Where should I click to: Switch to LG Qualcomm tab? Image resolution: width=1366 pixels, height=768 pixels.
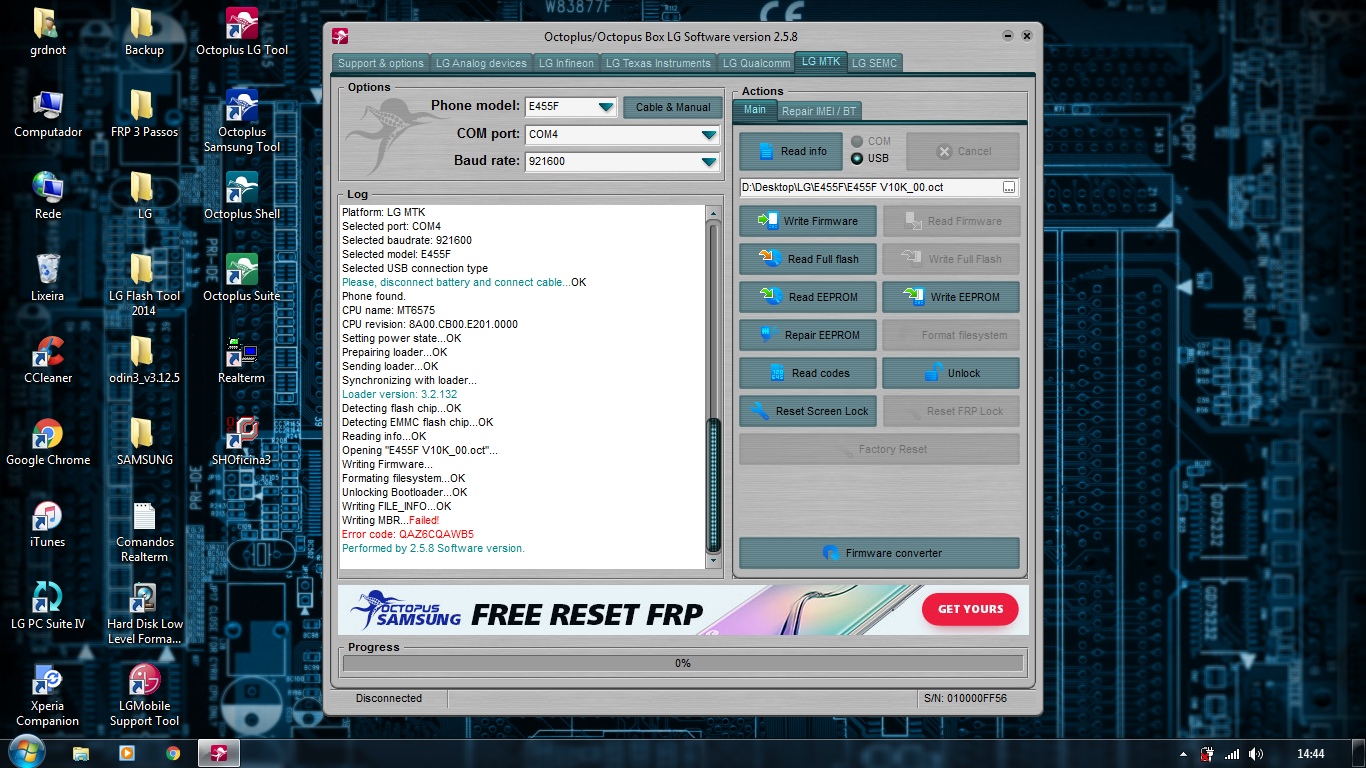pos(756,63)
